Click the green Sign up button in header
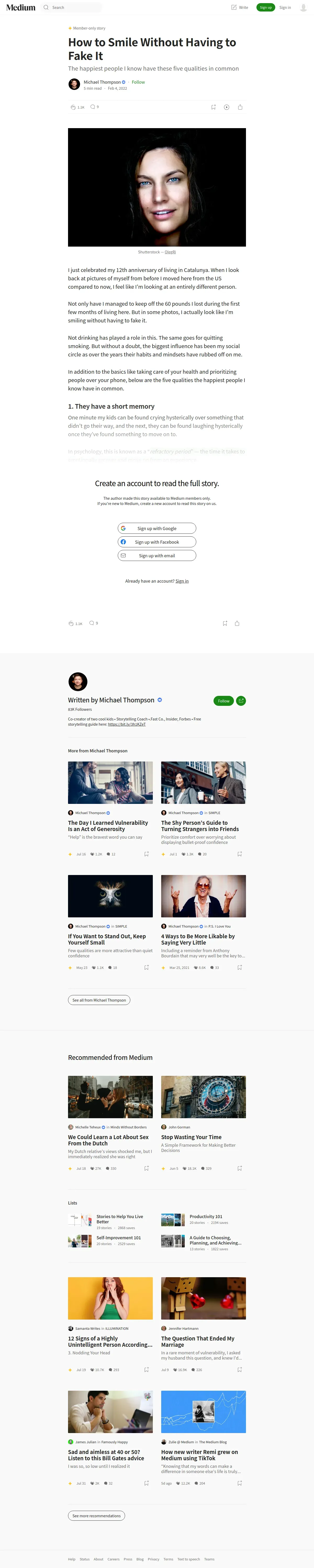The image size is (314, 1568). pyautogui.click(x=265, y=7)
